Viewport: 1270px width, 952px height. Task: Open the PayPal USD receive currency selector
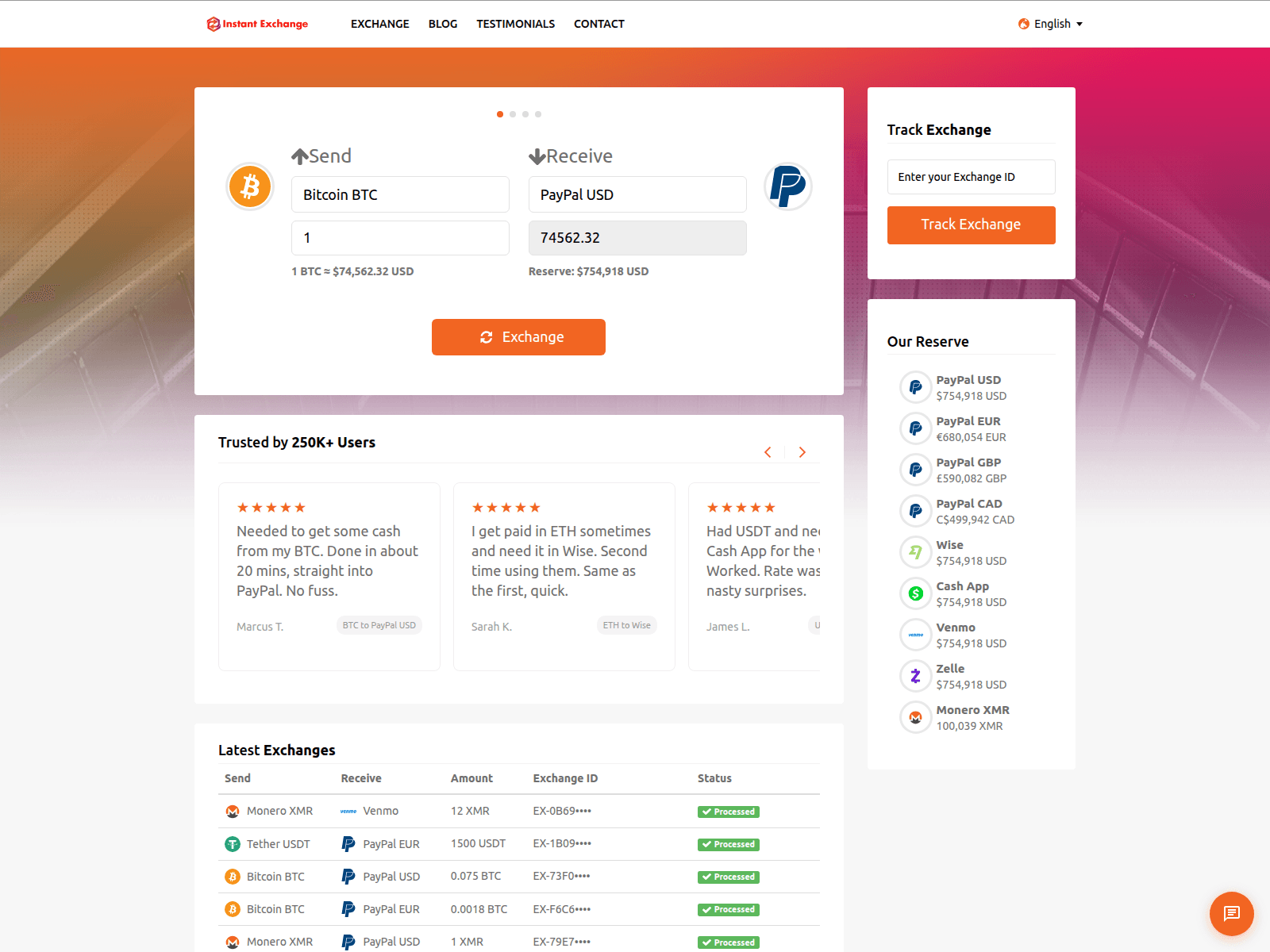point(637,194)
